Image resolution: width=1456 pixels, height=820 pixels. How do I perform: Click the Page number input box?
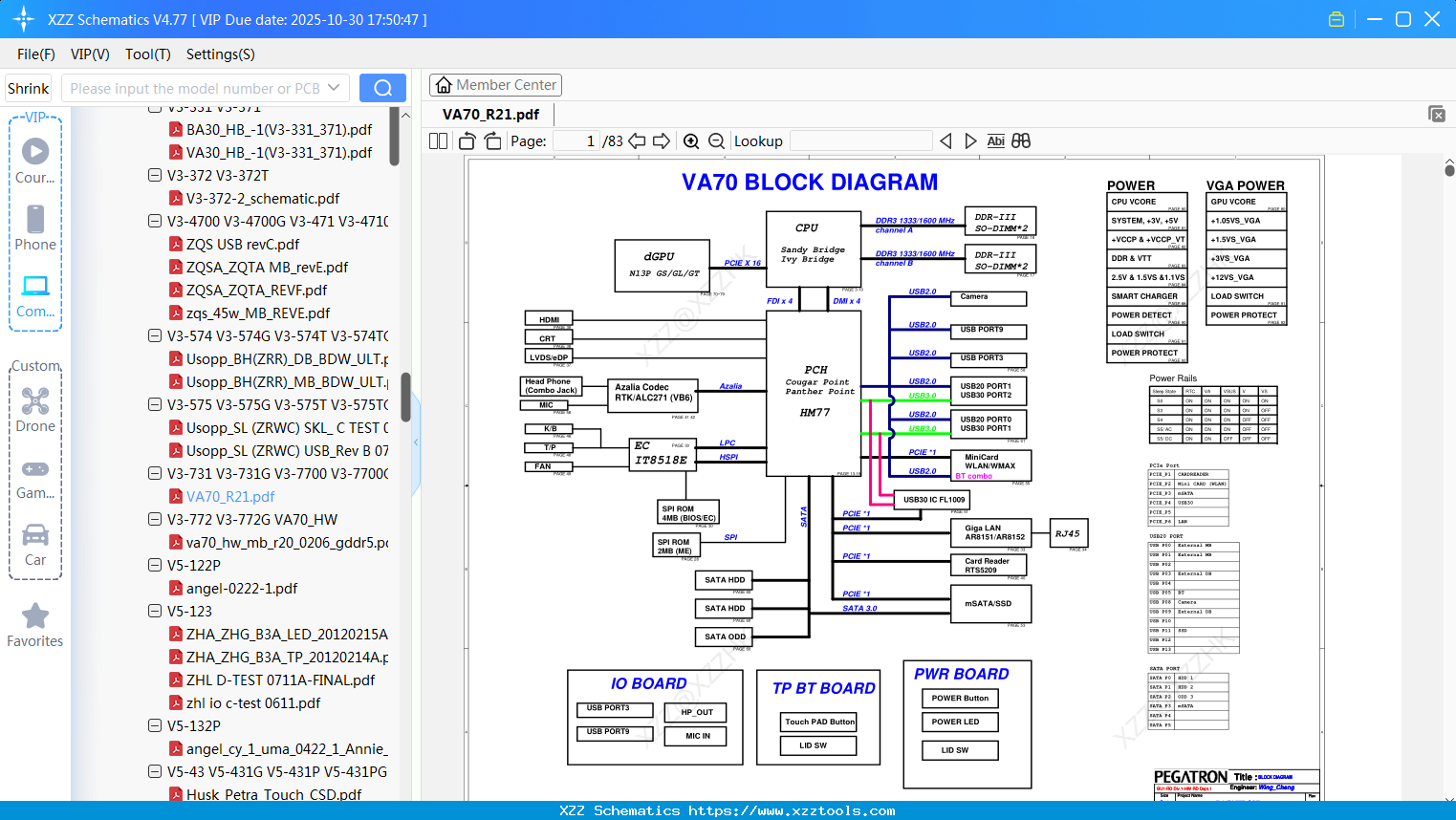pos(576,141)
